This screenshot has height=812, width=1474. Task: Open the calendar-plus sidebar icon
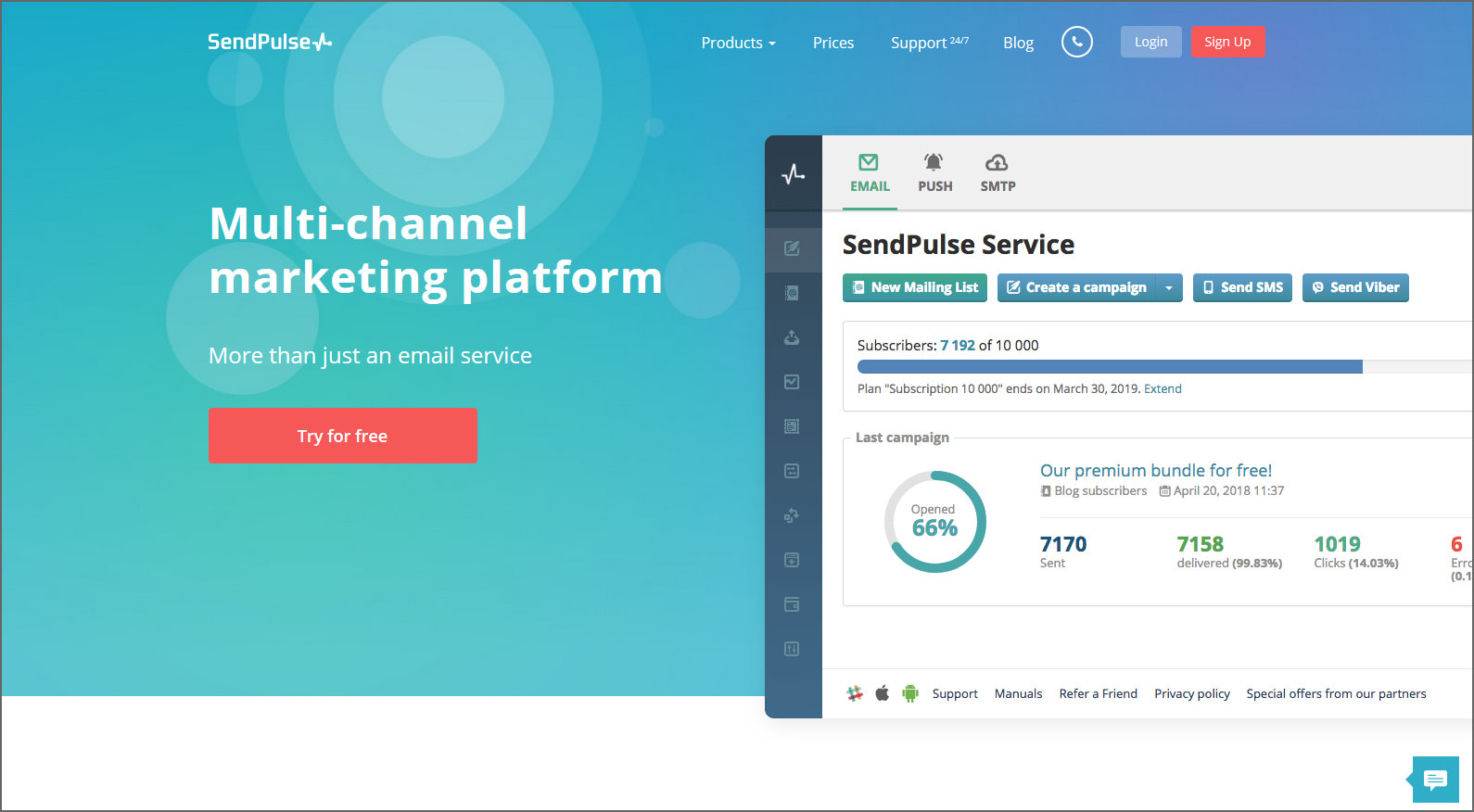point(792,560)
